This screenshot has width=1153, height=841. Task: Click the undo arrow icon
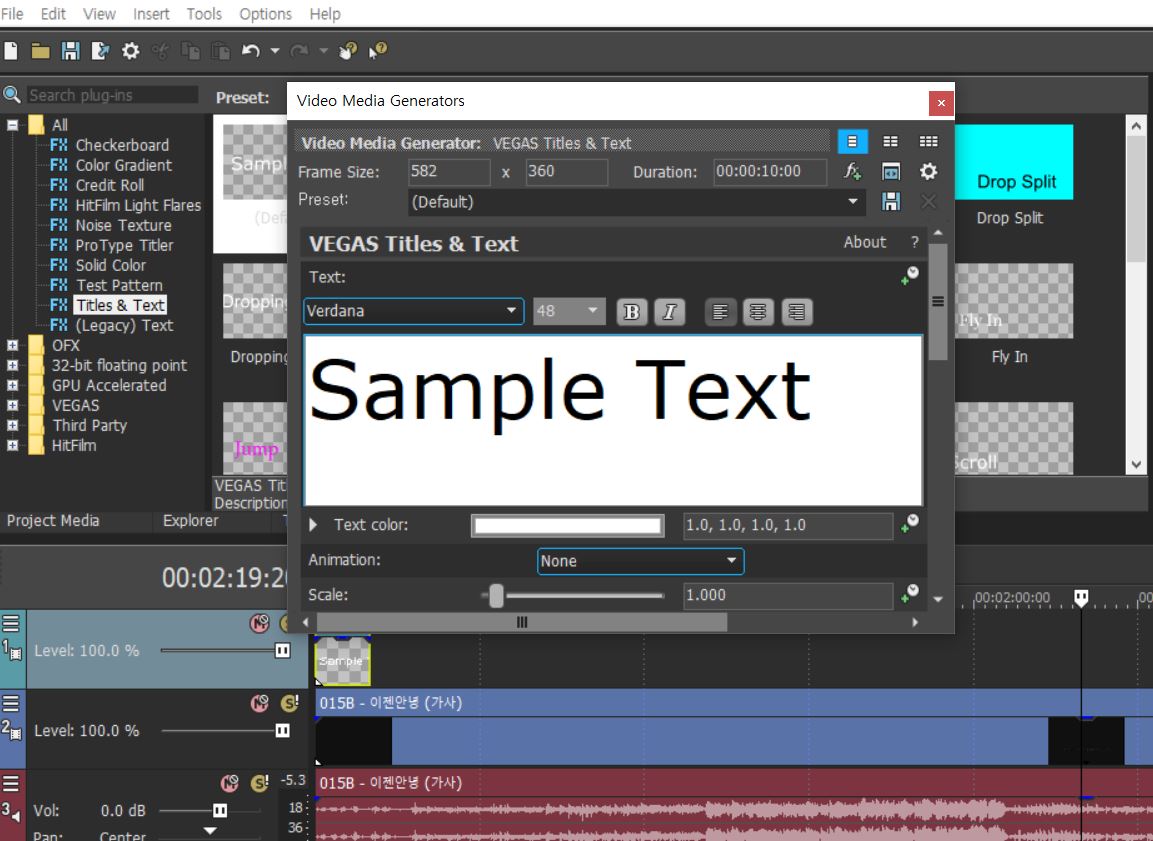pyautogui.click(x=251, y=51)
